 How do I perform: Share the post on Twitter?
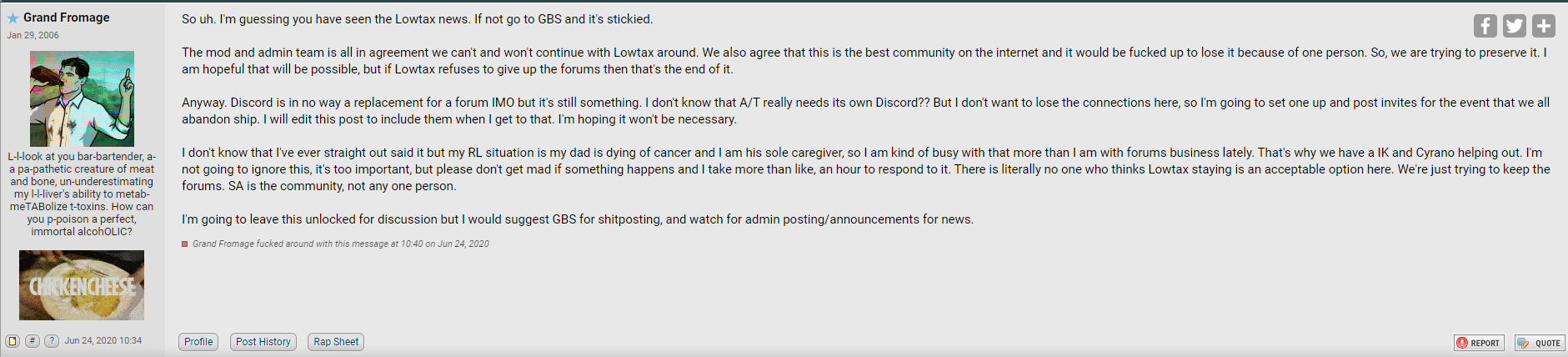pyautogui.click(x=1515, y=26)
